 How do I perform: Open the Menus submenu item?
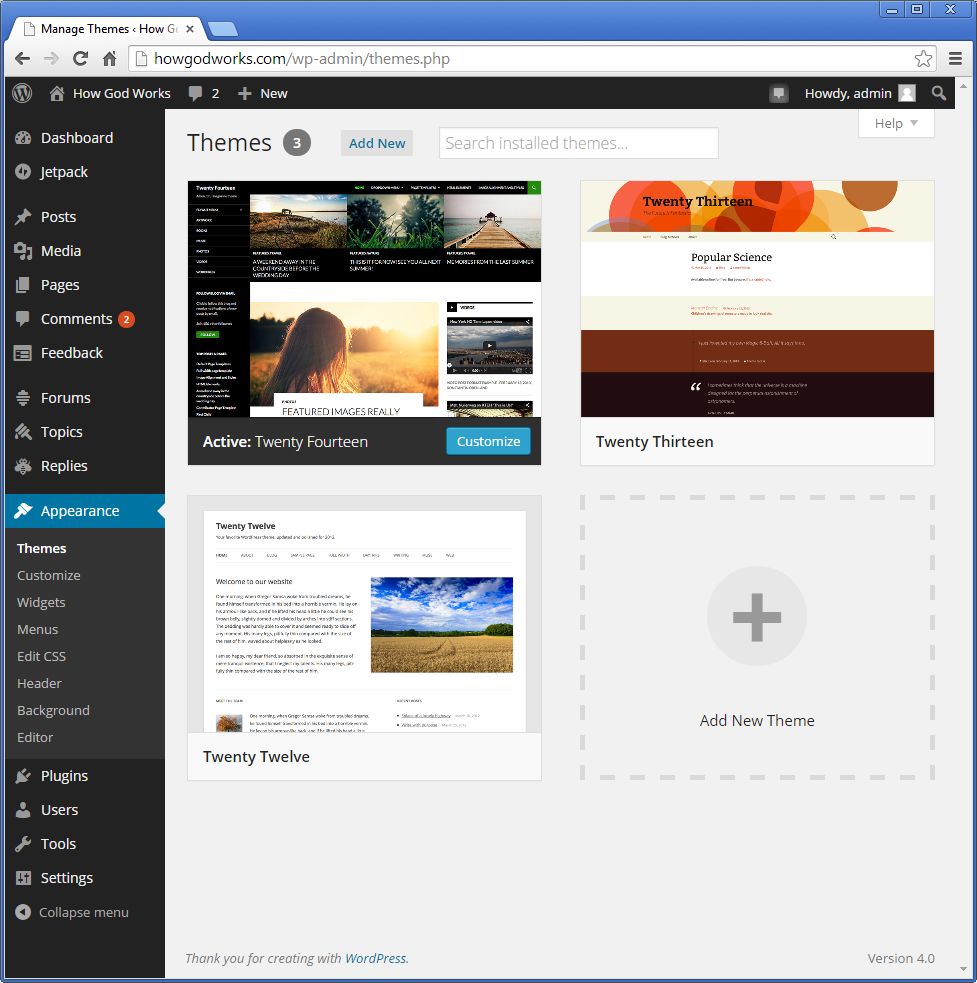(38, 629)
